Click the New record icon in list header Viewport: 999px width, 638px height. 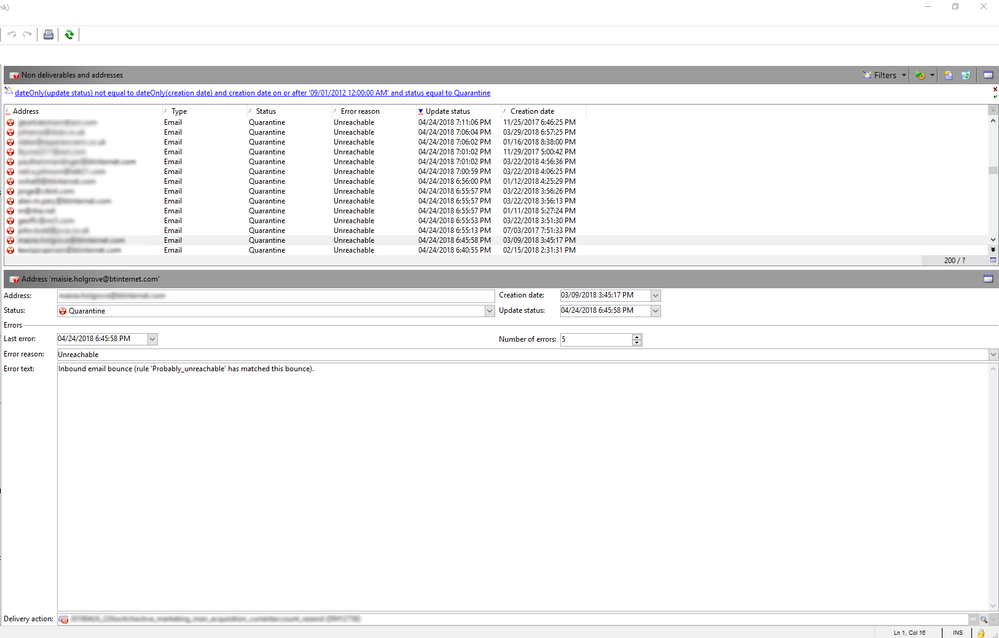947,75
